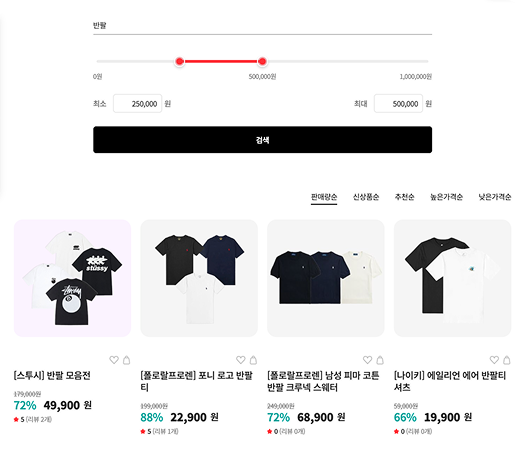This screenshot has height=460, width=525.
Task: Focus the 최소 price input field
Action: coord(138,104)
